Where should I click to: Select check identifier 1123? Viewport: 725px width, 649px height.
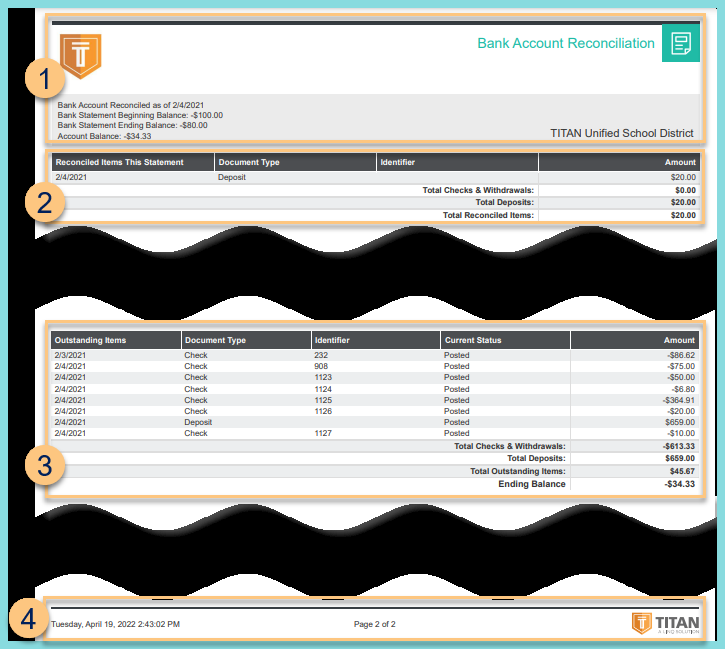323,377
